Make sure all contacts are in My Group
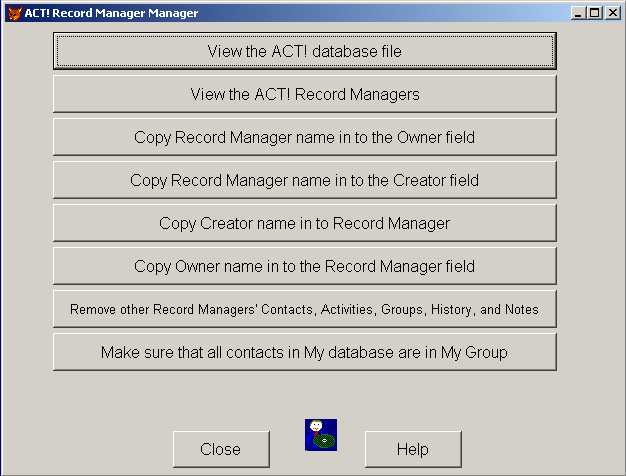Image resolution: width=626 pixels, height=476 pixels. coord(305,353)
